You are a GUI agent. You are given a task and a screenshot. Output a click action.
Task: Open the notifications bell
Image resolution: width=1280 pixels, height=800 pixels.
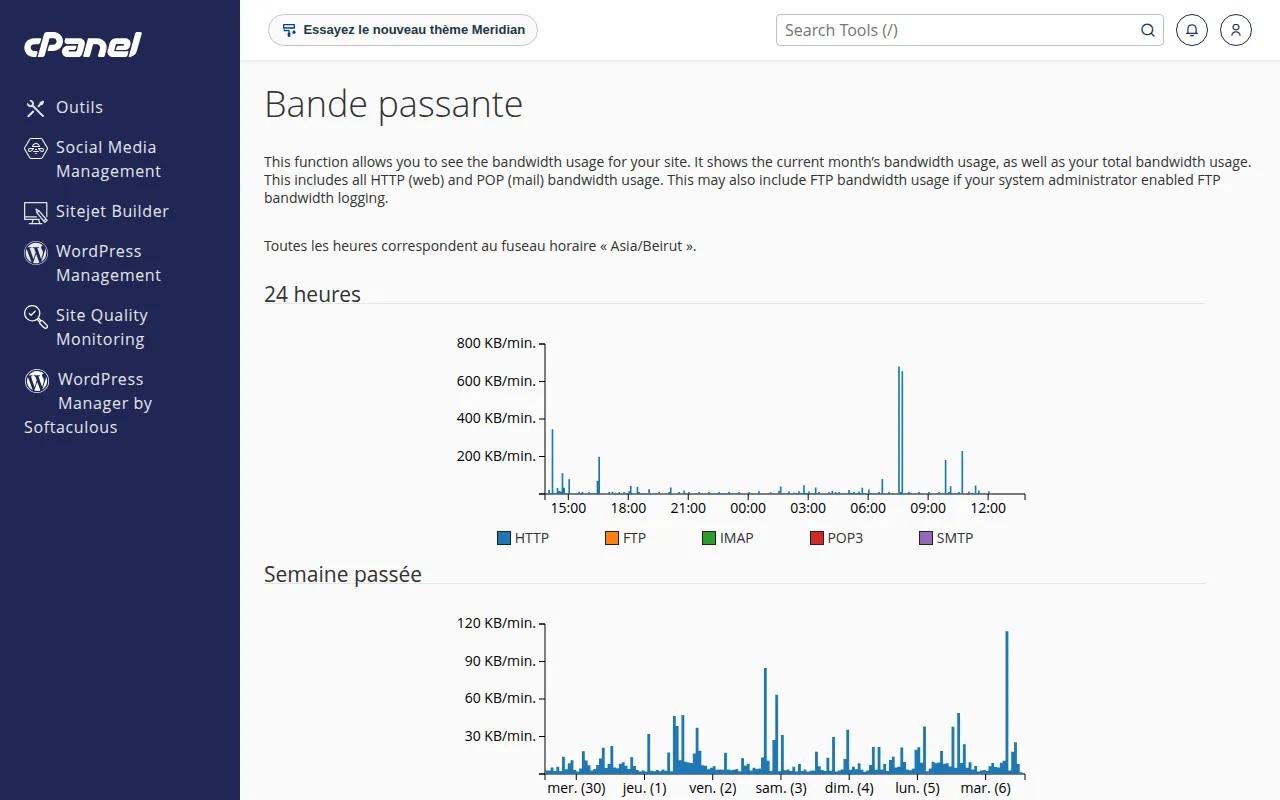(x=1191, y=30)
